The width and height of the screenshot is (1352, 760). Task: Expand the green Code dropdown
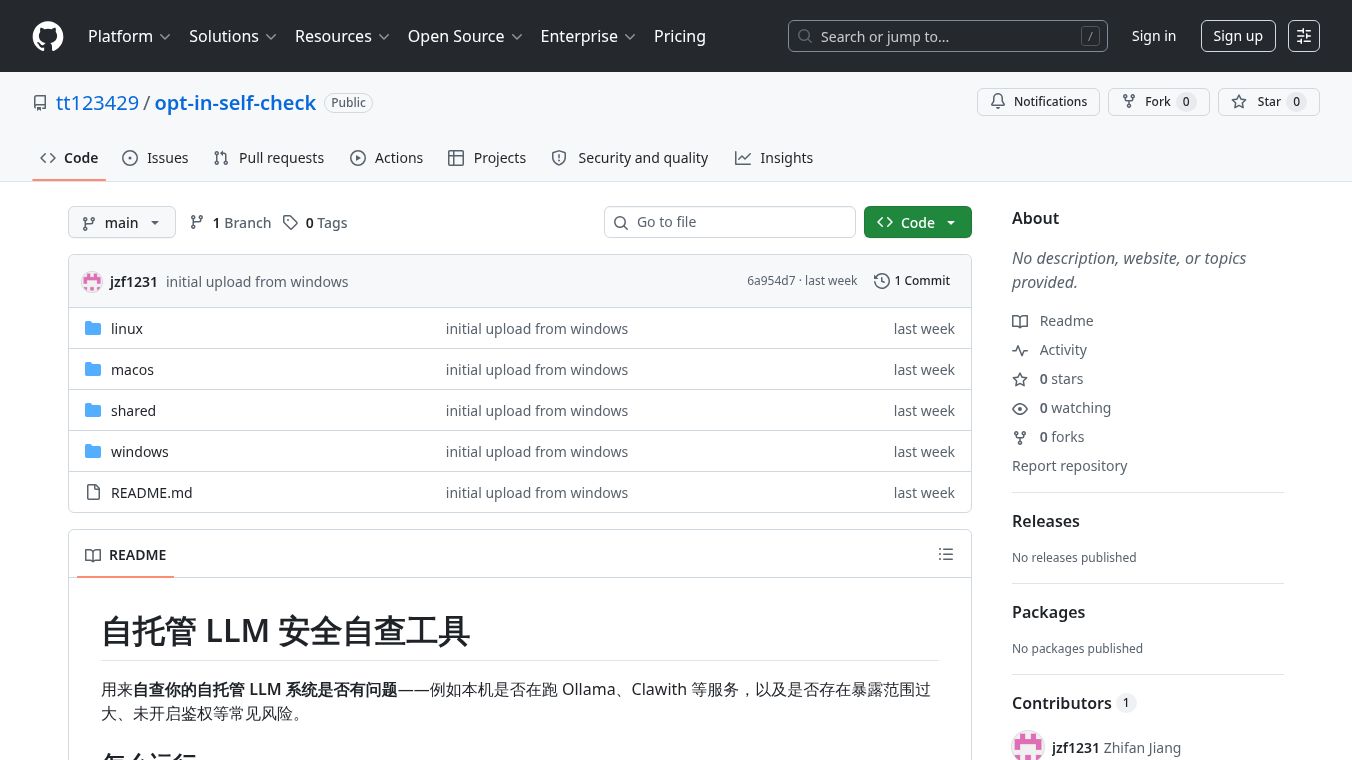pos(918,222)
